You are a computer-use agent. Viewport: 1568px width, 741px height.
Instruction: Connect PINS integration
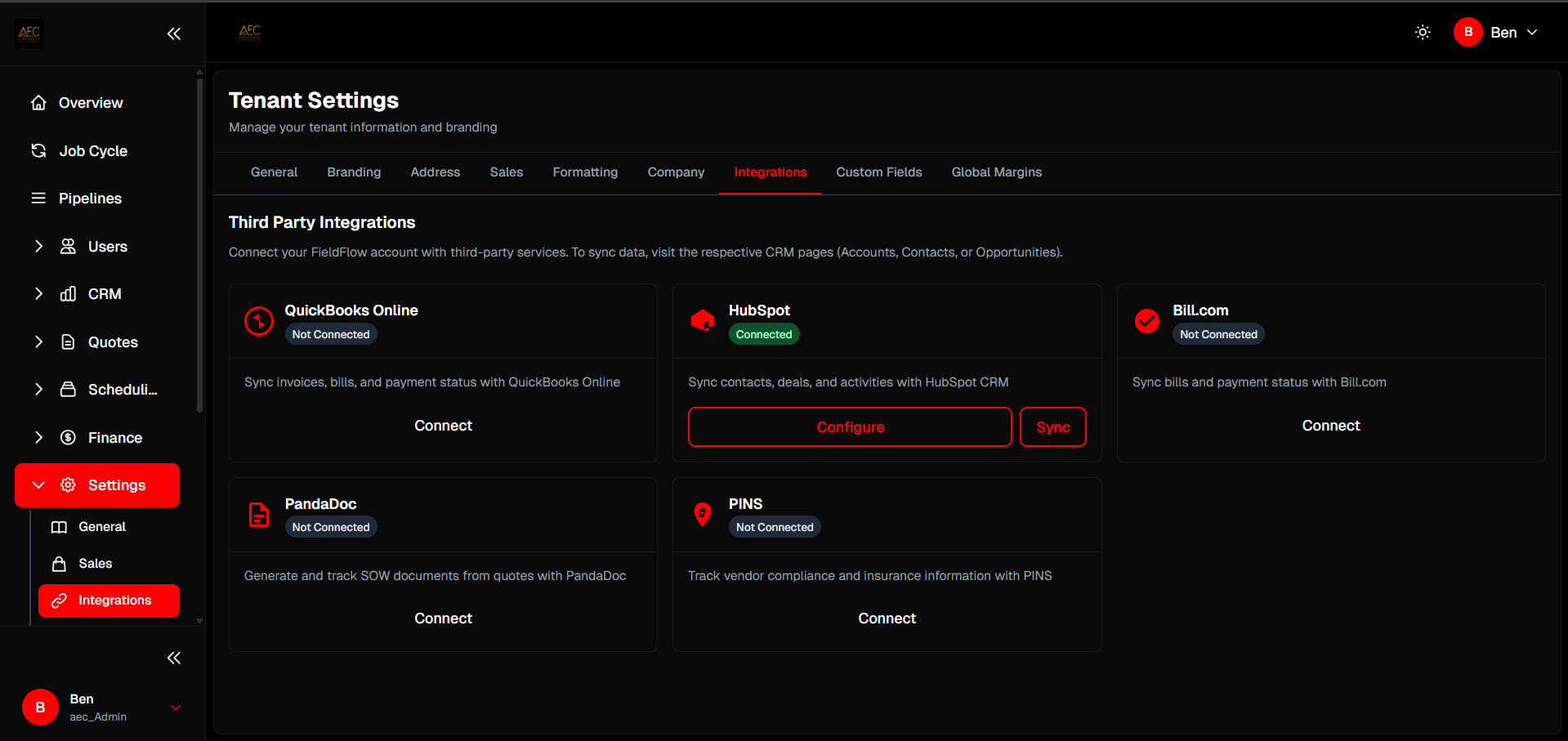887,618
